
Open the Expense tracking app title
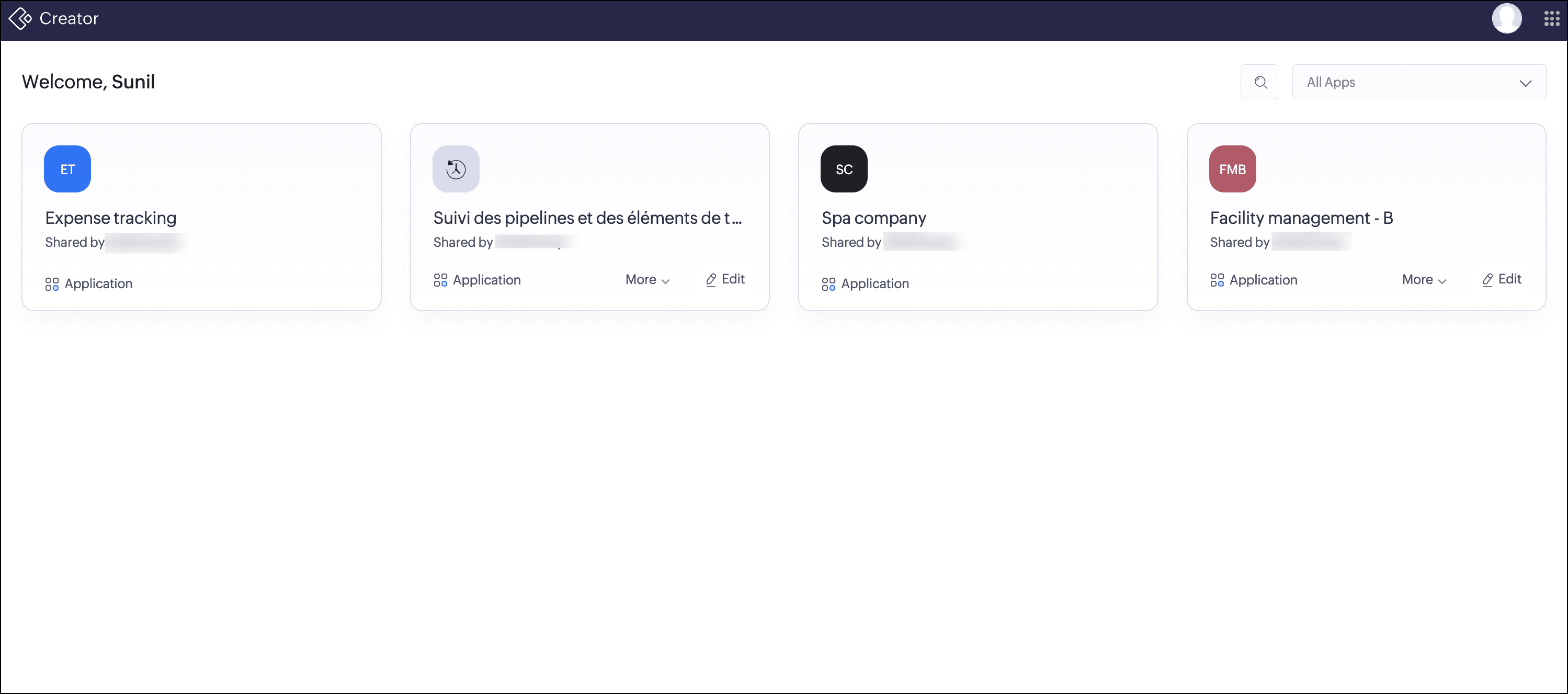(x=111, y=218)
